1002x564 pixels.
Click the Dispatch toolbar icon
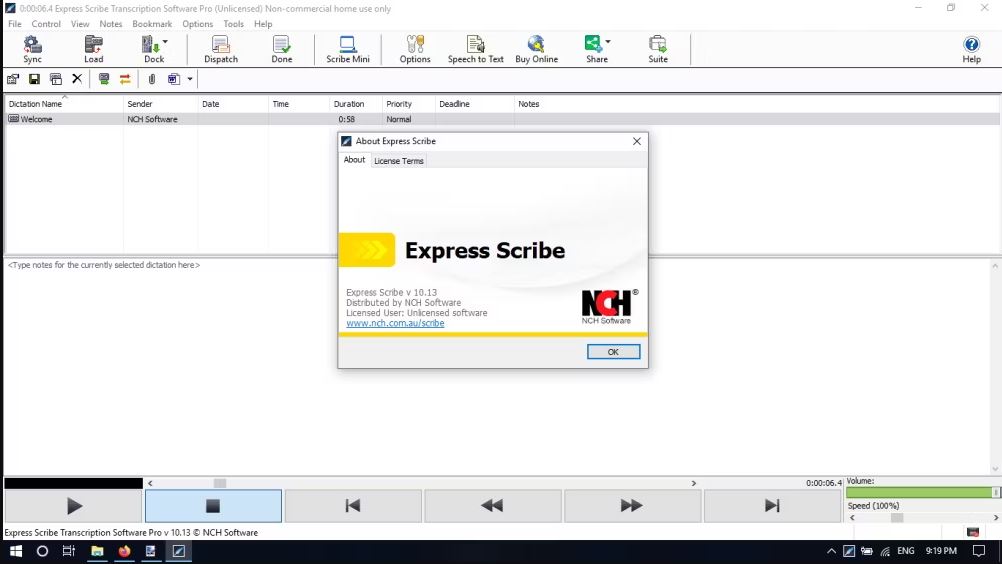pyautogui.click(x=220, y=49)
